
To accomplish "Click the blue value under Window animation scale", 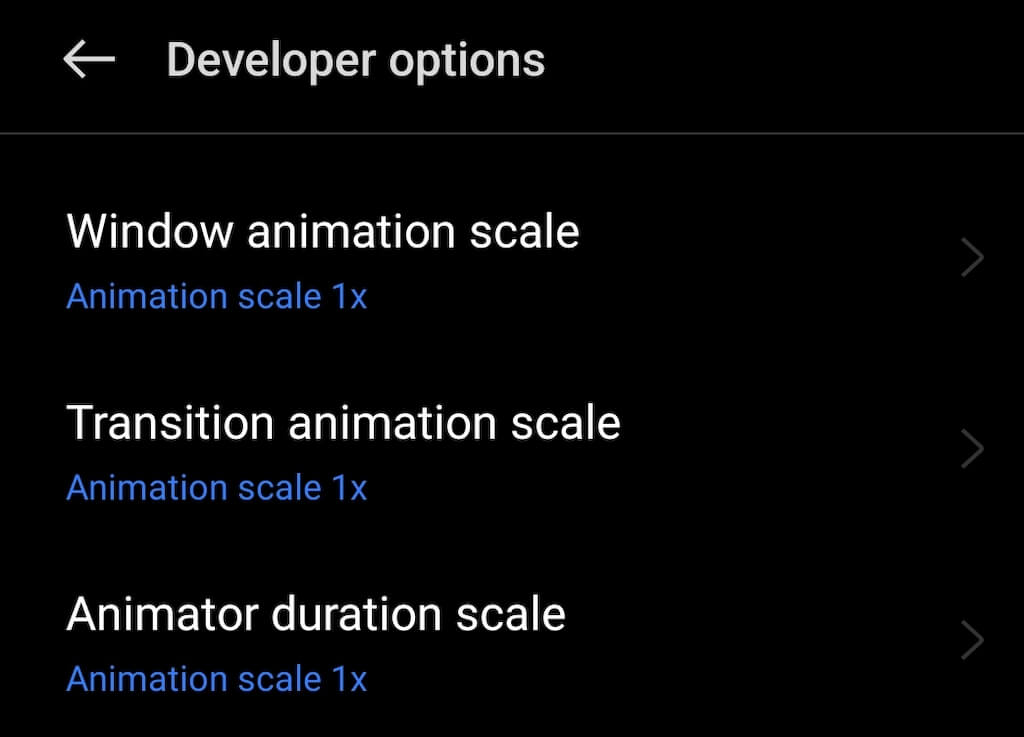I will coord(217,297).
